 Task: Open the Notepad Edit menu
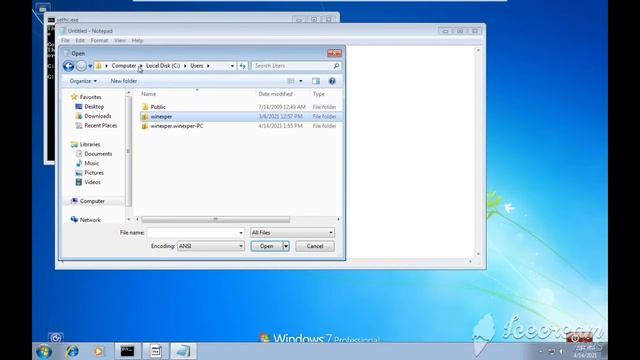pyautogui.click(x=80, y=40)
